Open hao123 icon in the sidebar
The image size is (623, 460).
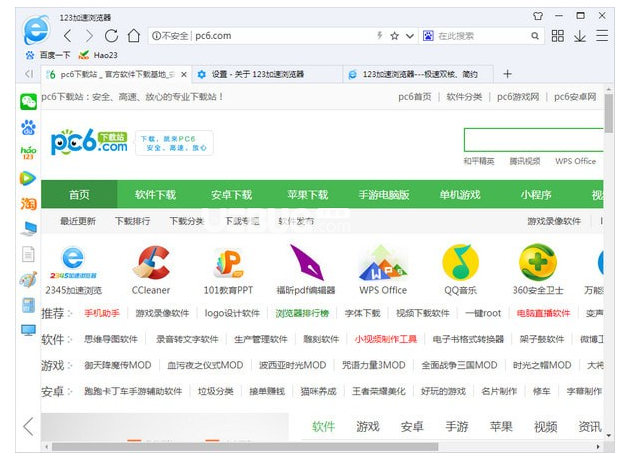tap(28, 153)
